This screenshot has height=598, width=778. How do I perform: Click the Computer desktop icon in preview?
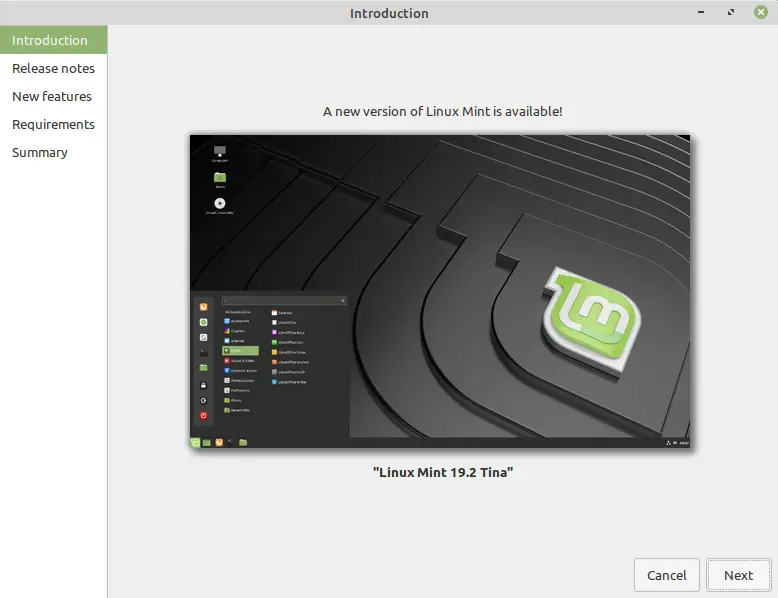220,153
